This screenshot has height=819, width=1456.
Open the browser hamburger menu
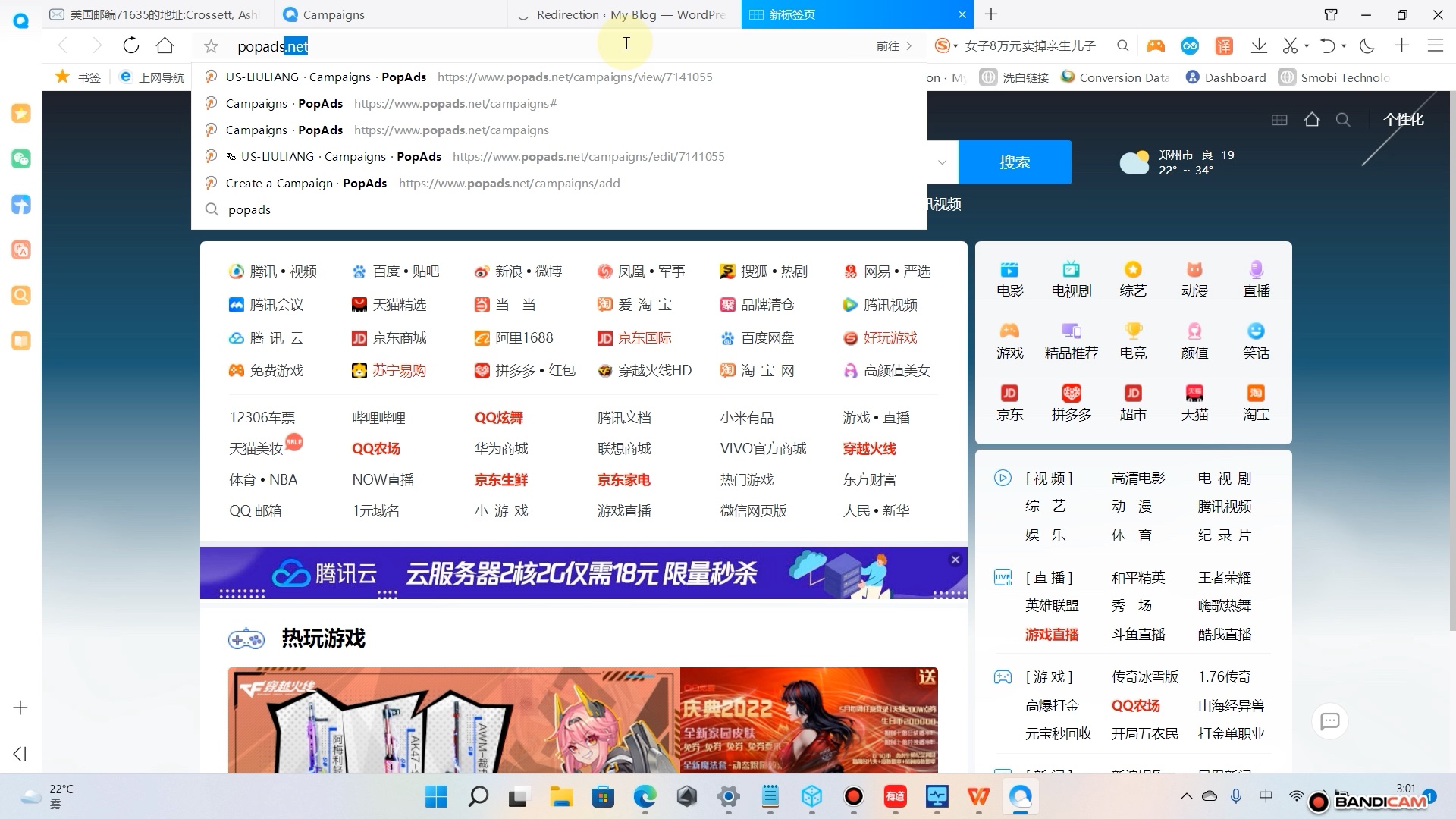(x=1435, y=45)
